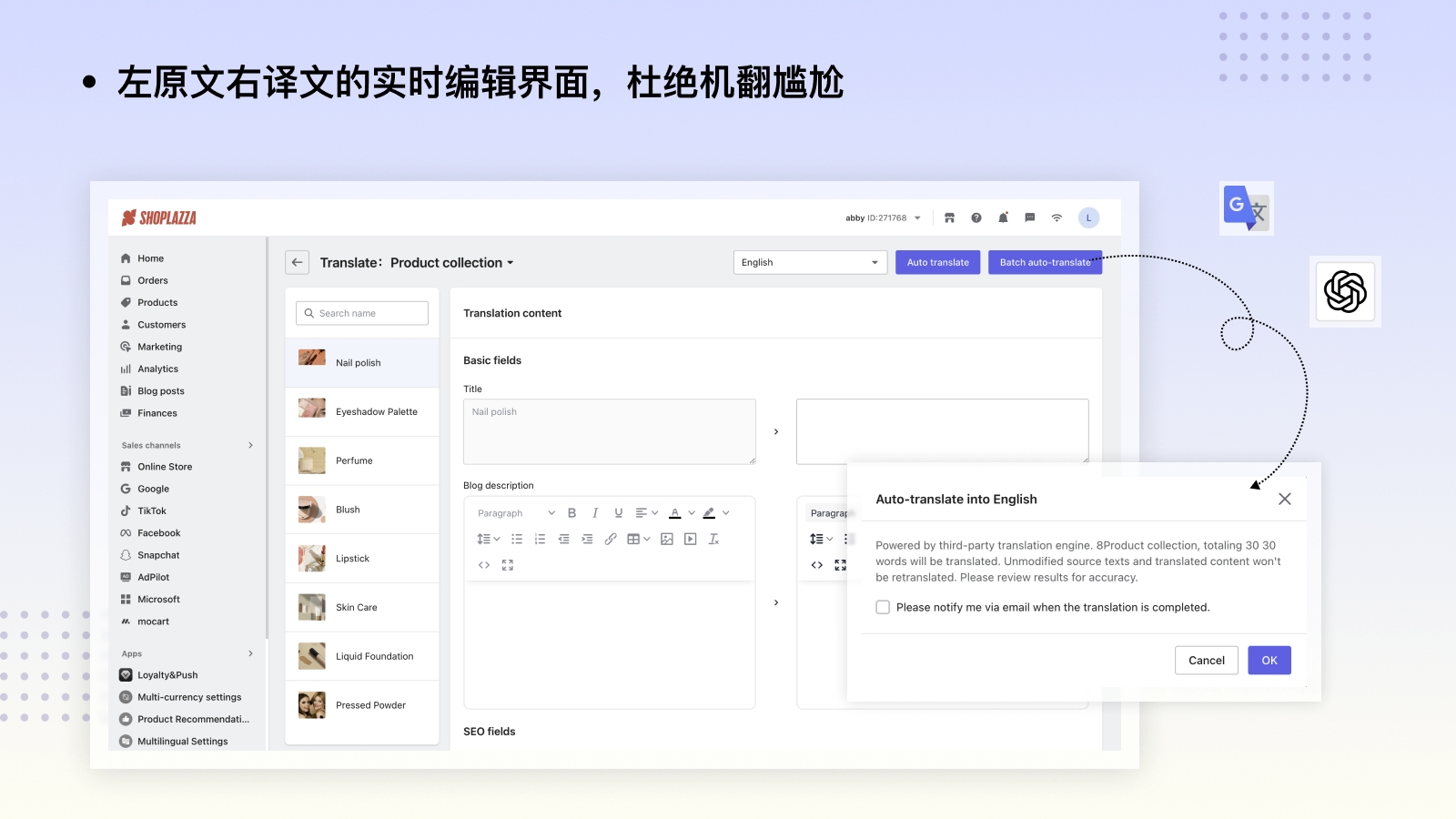Insert a numbered list in the editor
1456x819 pixels.
pos(541,539)
